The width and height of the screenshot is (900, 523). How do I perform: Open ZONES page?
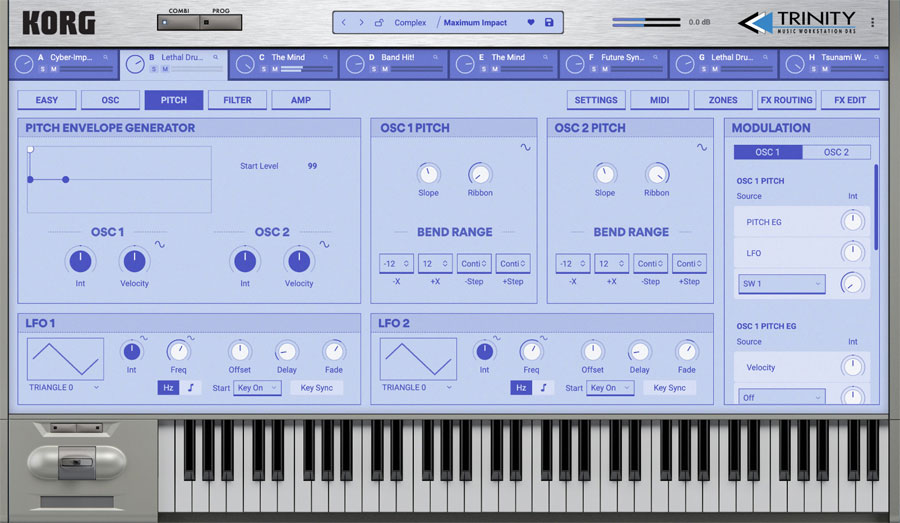(723, 100)
